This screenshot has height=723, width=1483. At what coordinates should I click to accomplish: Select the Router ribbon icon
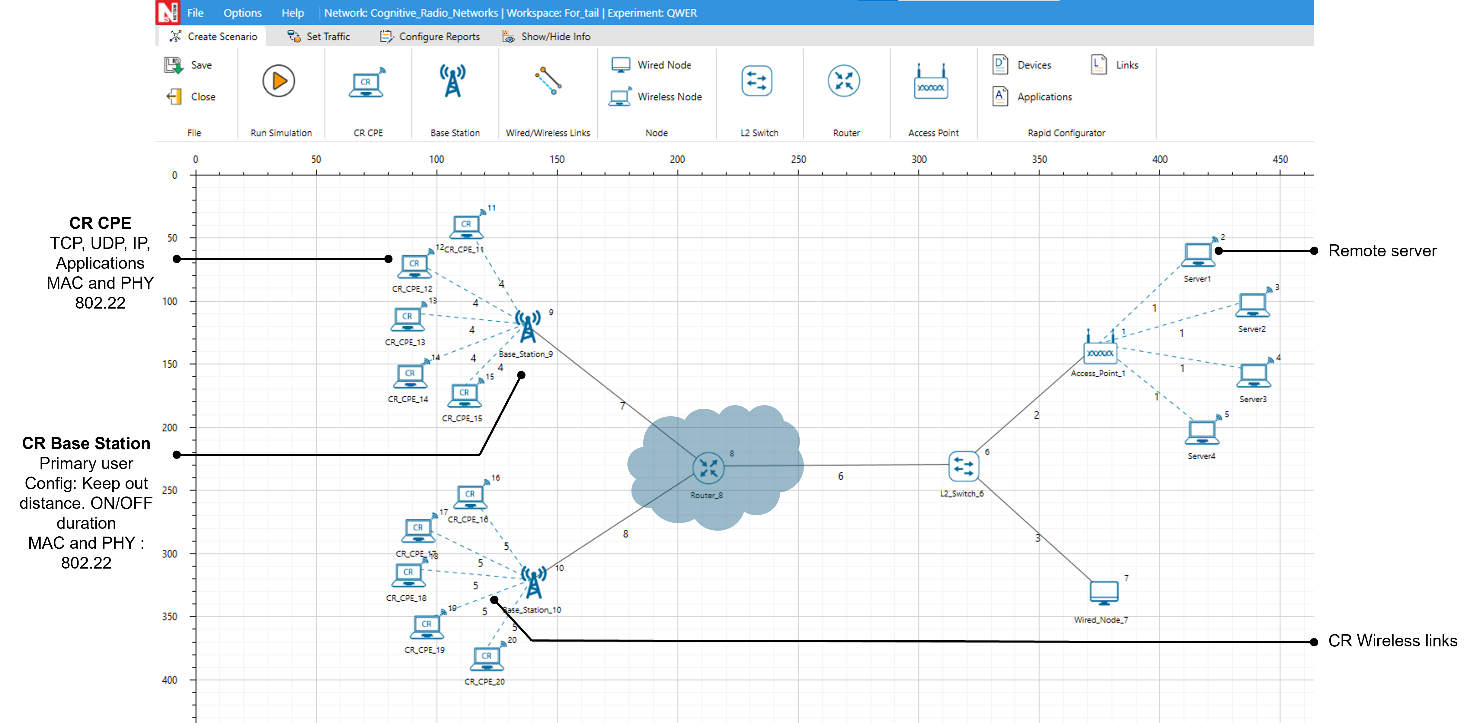coord(845,81)
